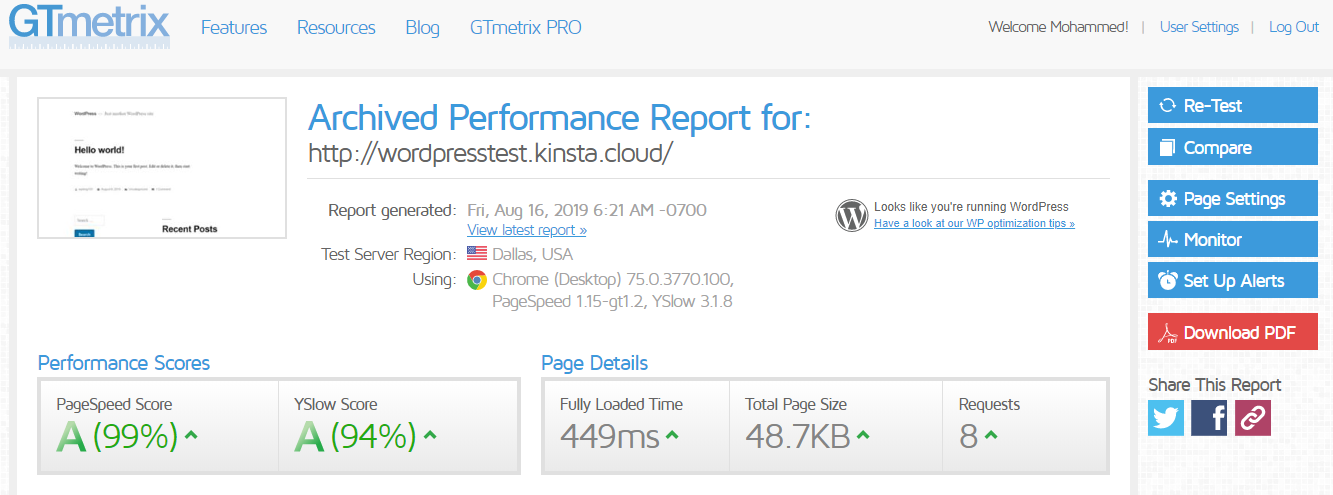The width and height of the screenshot is (1333, 495).
Task: Click the YSlow Score A (94%)
Action: (355, 436)
